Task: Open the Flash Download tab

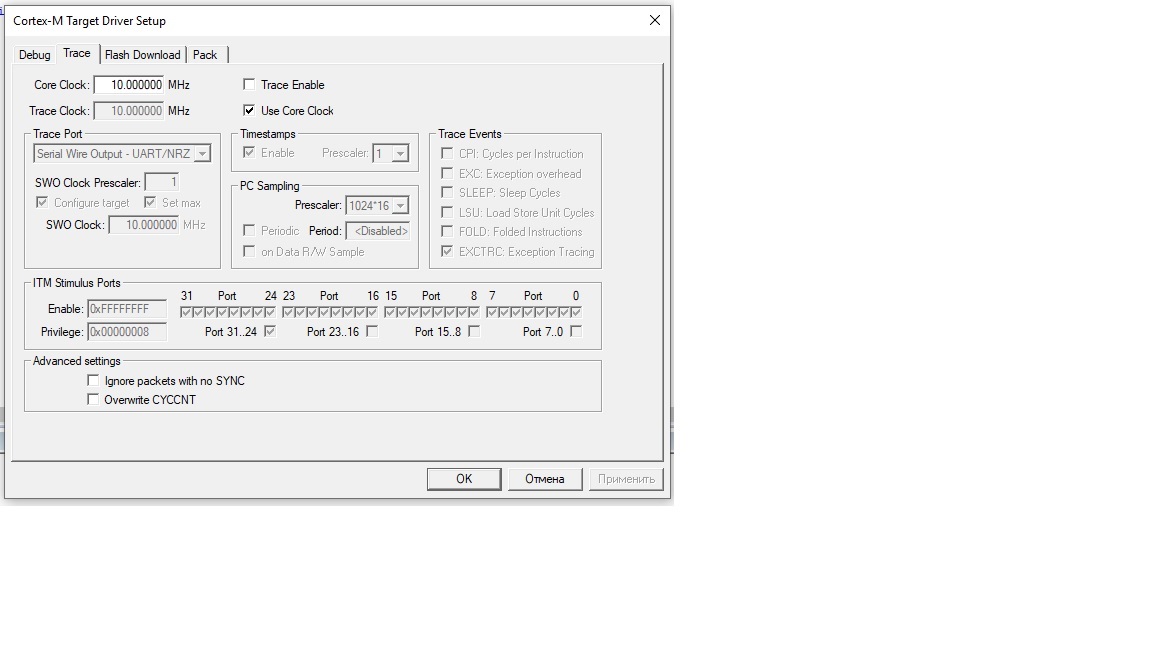Action: point(142,55)
